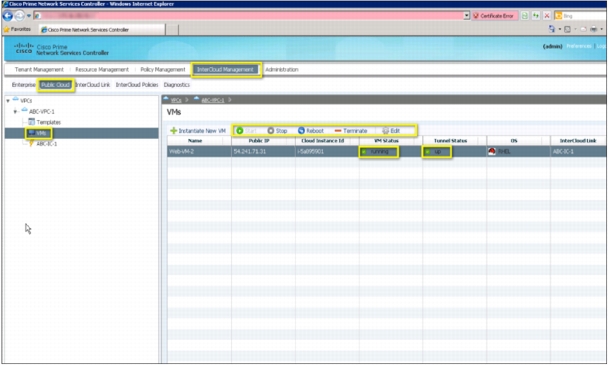Click the RHEL OS cell
Image resolution: width=609 pixels, height=367 pixels.
[x=518, y=151]
